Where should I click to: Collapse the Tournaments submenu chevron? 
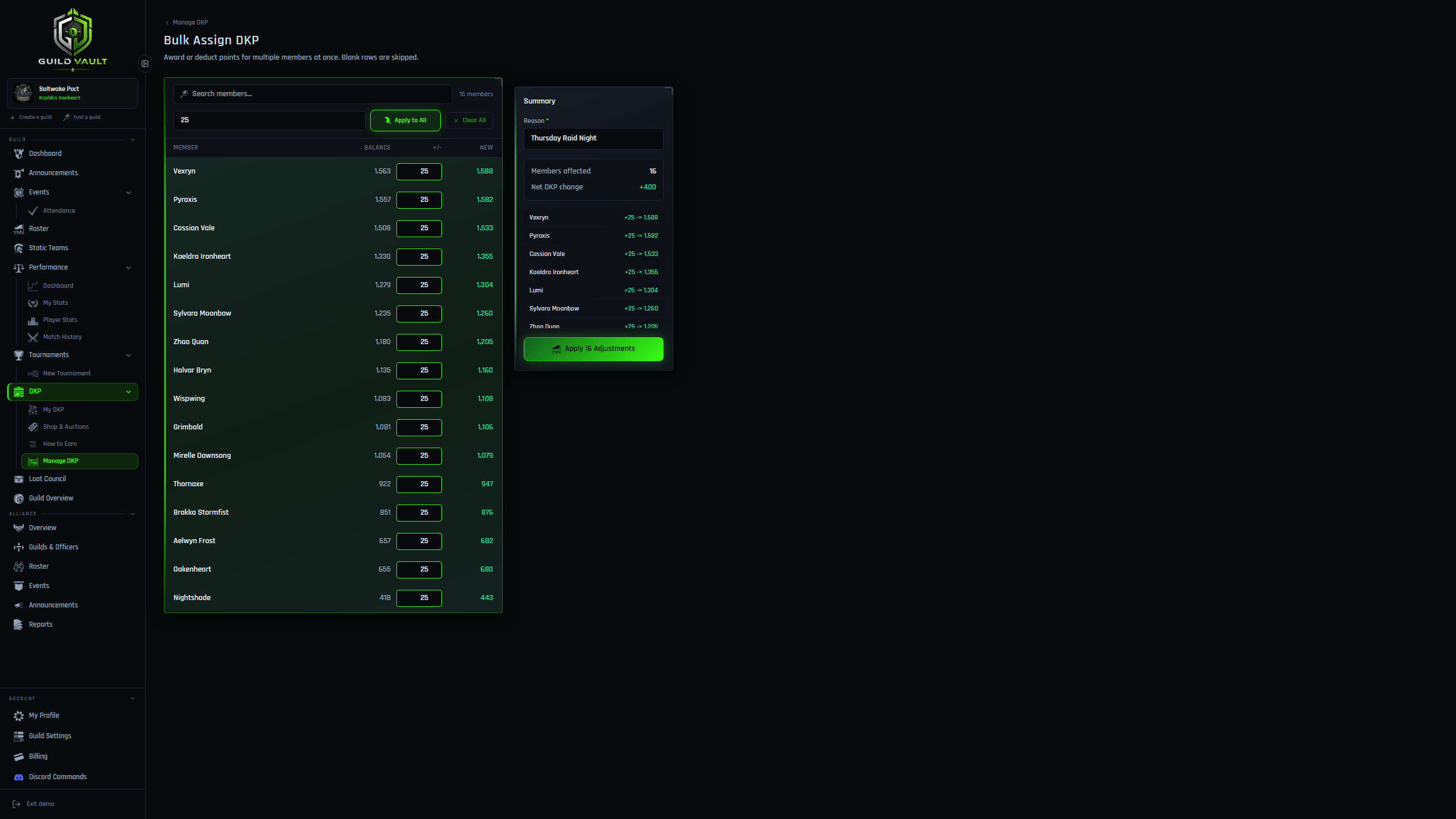tap(129, 355)
